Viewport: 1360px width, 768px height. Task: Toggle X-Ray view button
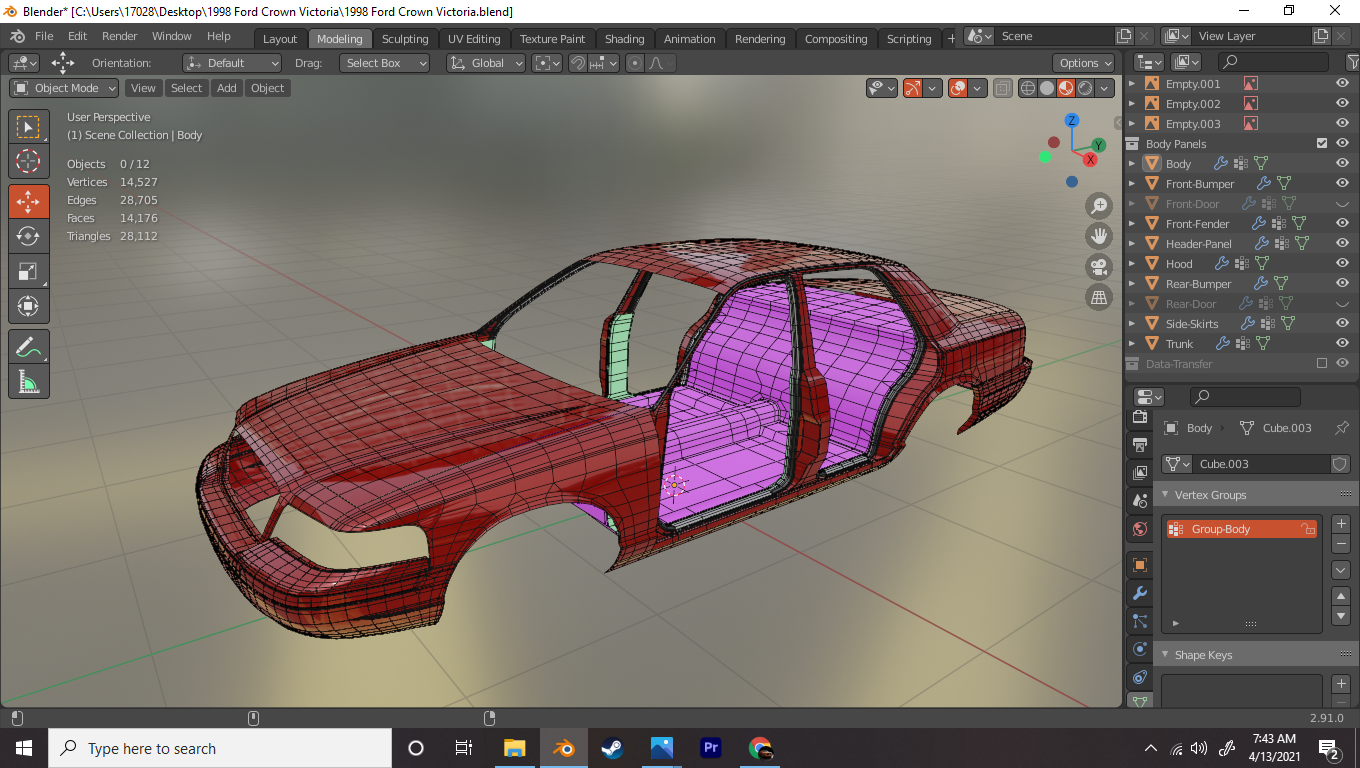tap(1003, 88)
